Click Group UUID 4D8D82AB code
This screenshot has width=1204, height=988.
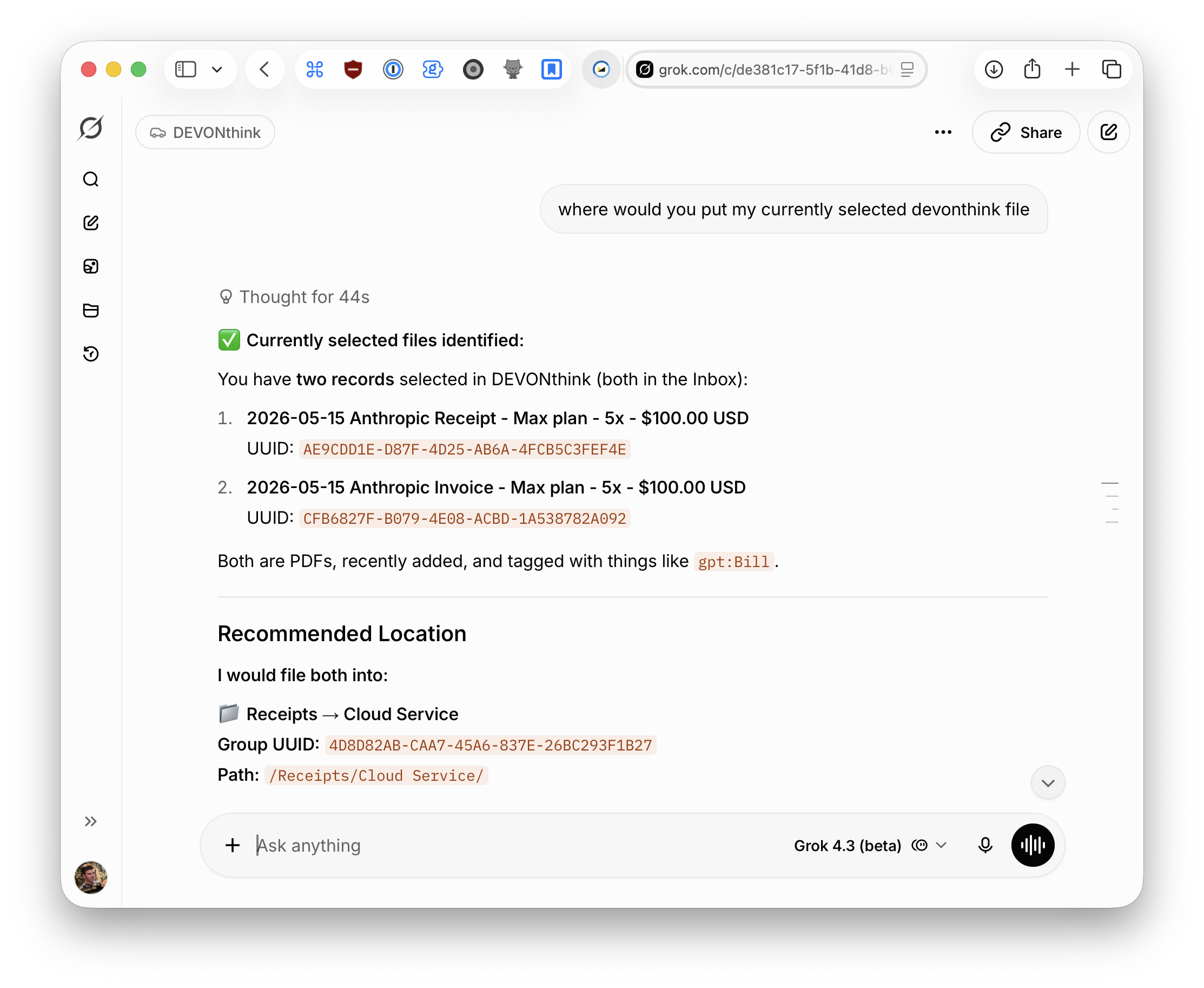pyautogui.click(x=491, y=746)
